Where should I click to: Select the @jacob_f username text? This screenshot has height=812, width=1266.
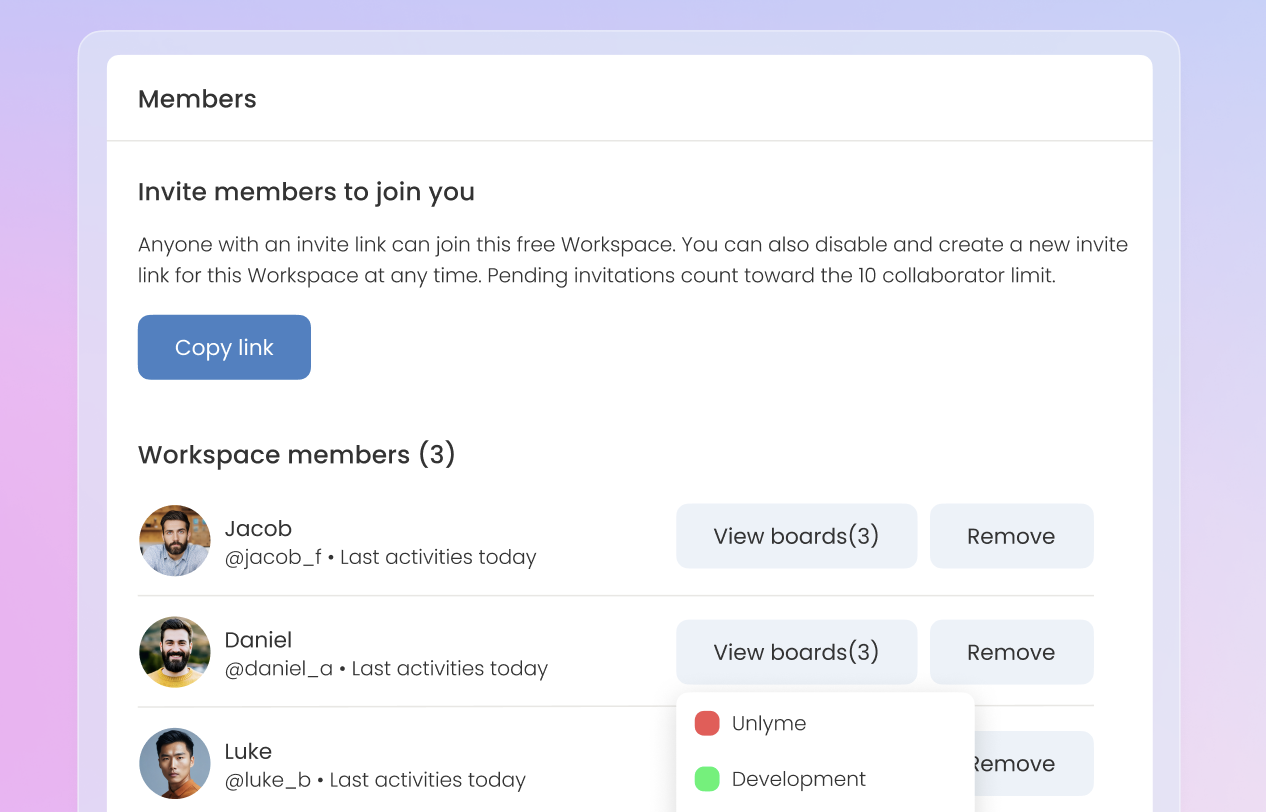273,557
